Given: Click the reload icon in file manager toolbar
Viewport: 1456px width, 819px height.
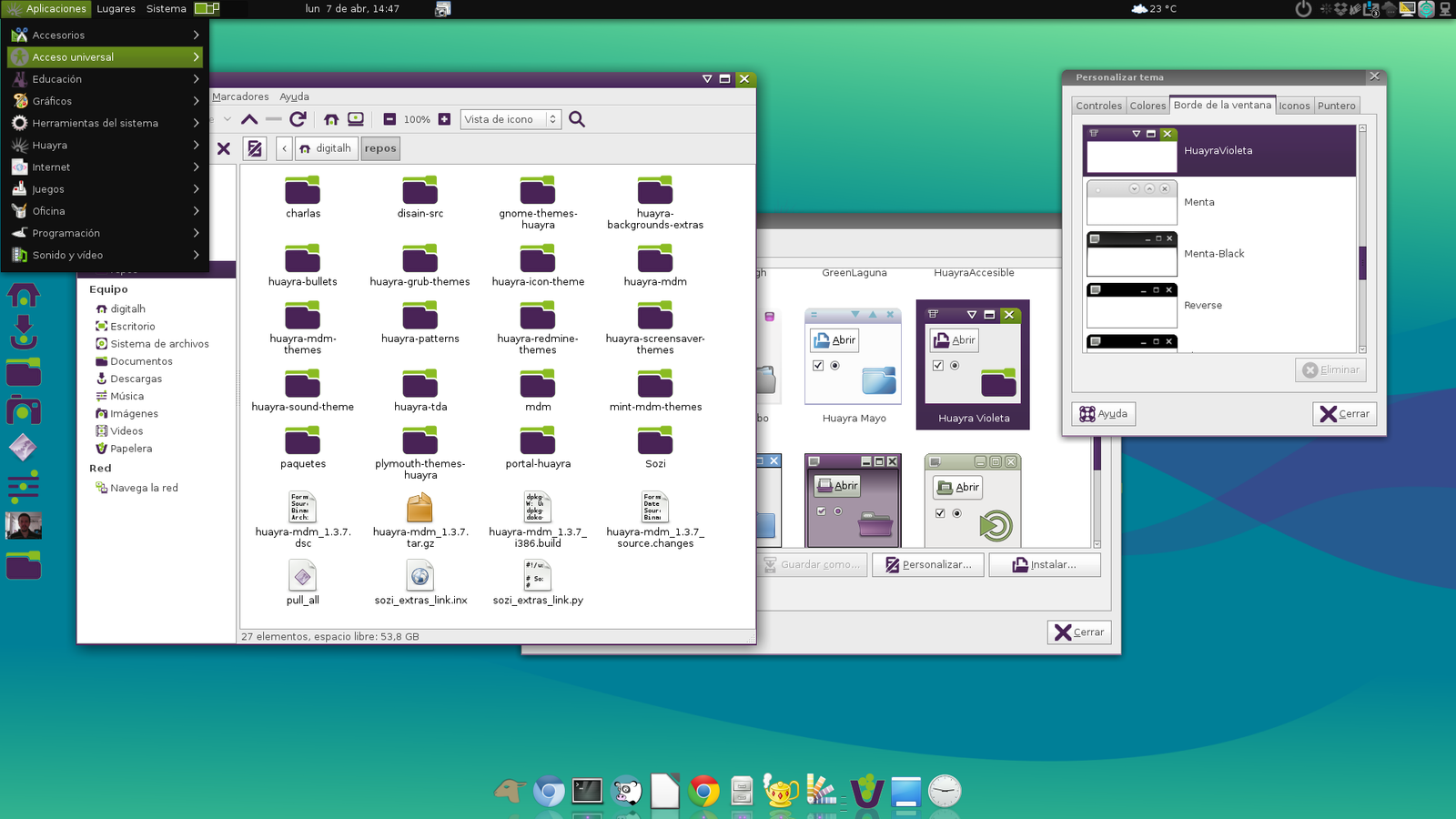Looking at the screenshot, I should (x=298, y=119).
